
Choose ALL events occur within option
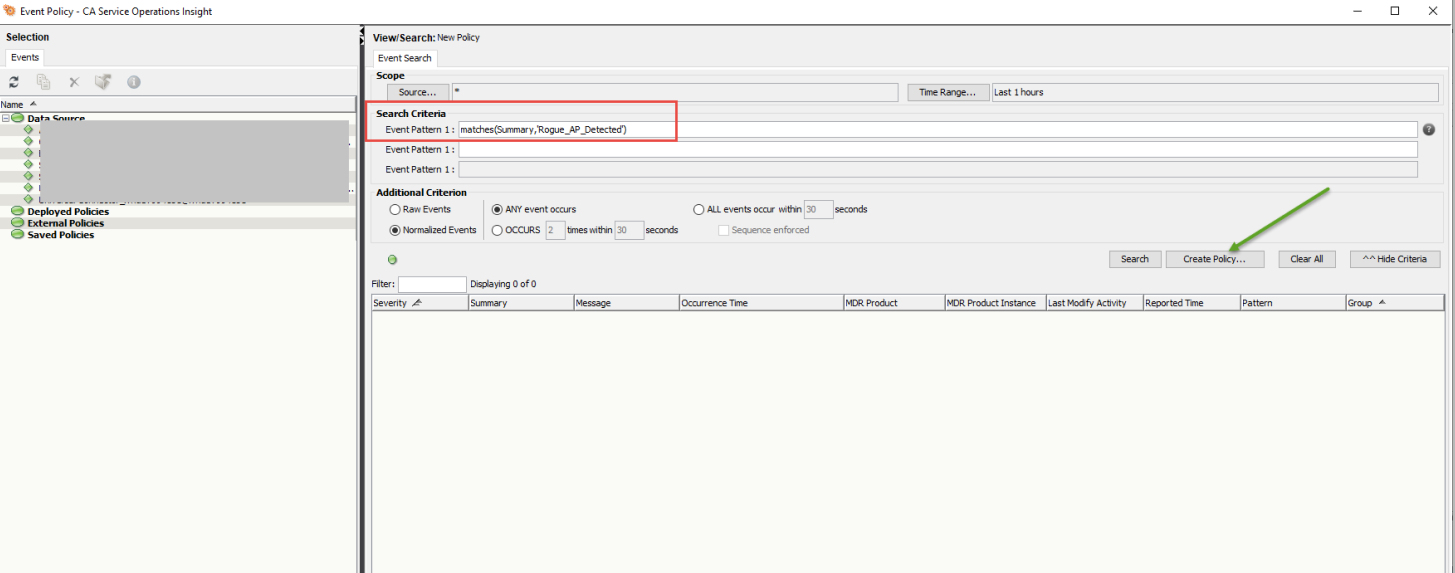tap(699, 210)
